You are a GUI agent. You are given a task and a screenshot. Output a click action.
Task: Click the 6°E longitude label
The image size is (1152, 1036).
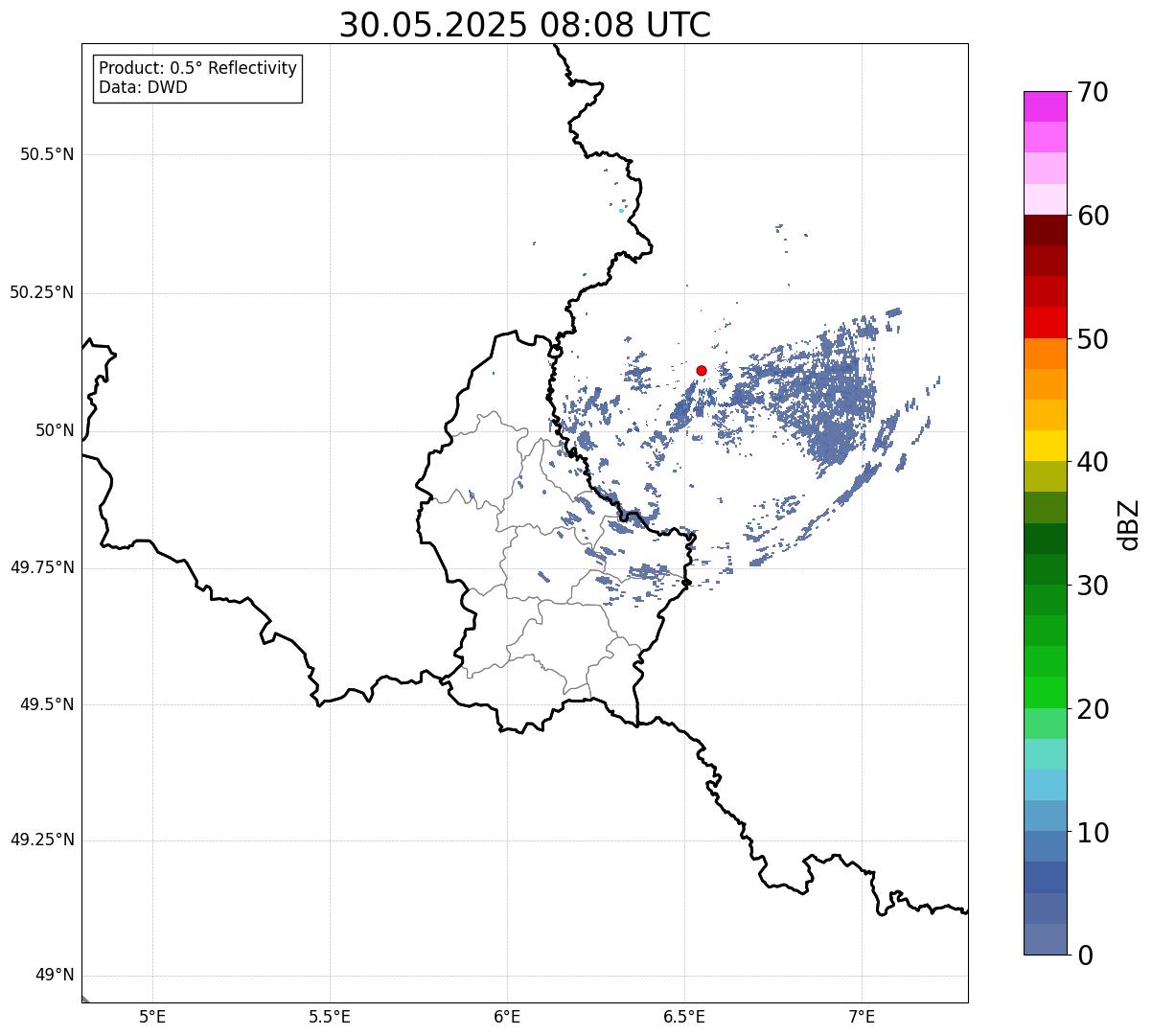click(x=507, y=1017)
